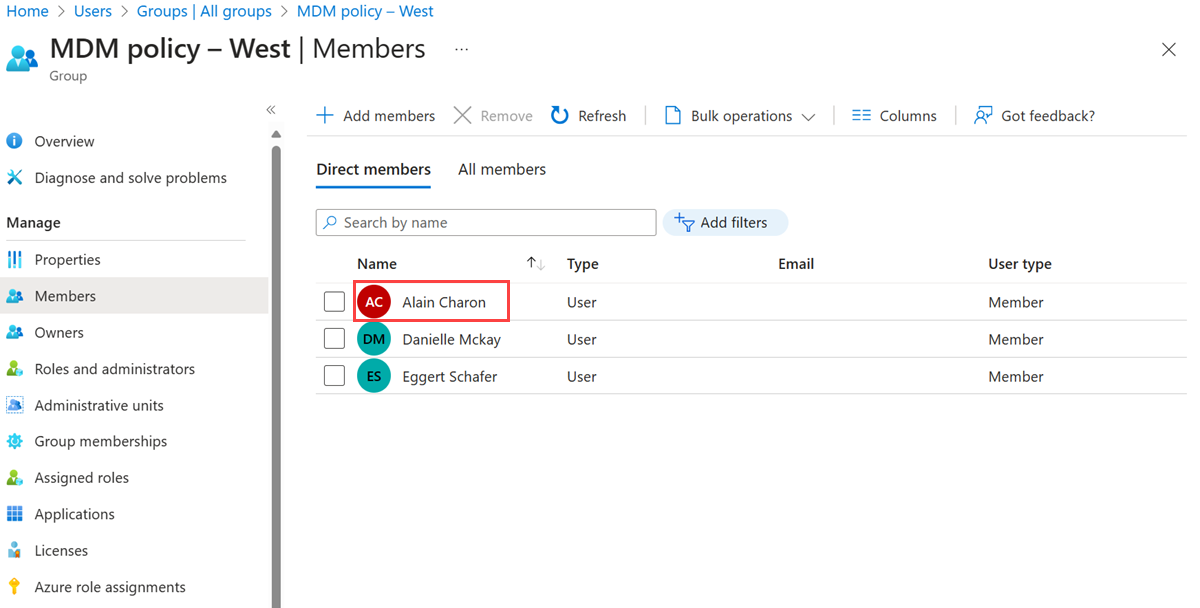Click the Refresh icon in toolbar
This screenshot has width=1200, height=608.
click(560, 116)
